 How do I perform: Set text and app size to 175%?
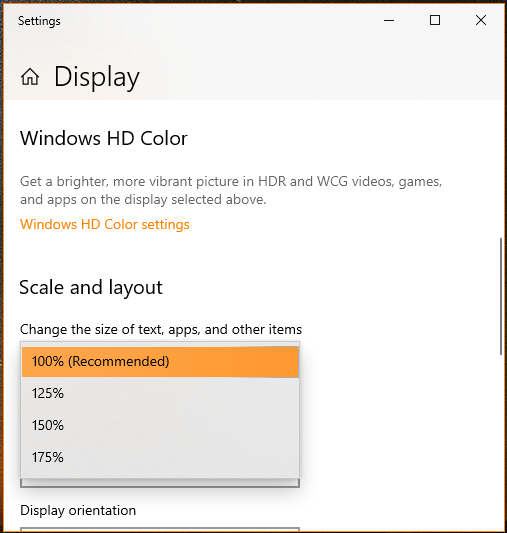(x=160, y=458)
